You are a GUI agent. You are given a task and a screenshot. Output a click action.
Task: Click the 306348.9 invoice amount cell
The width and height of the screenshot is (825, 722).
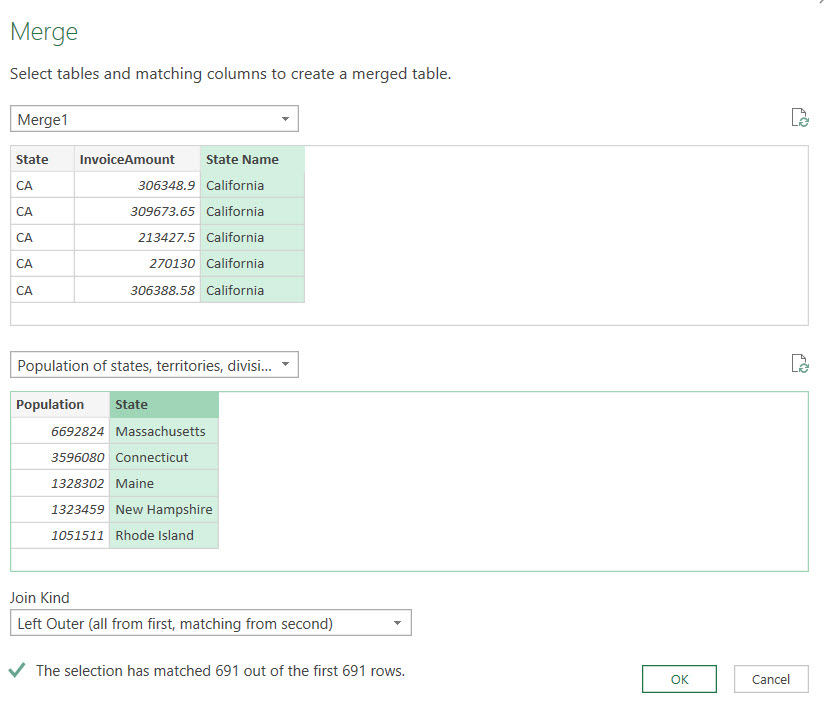136,185
